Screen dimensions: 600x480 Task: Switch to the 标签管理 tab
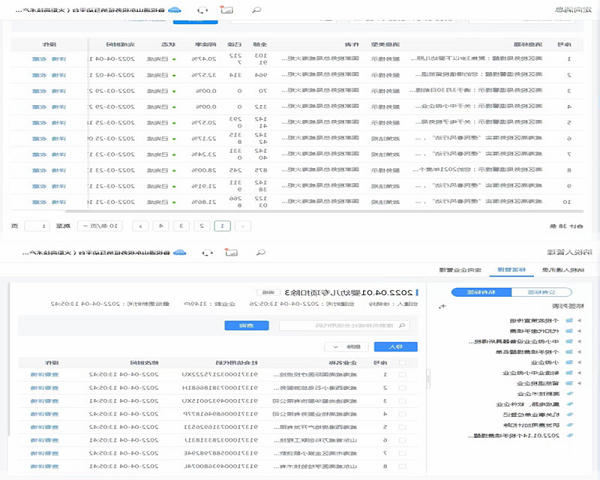[x=512, y=270]
